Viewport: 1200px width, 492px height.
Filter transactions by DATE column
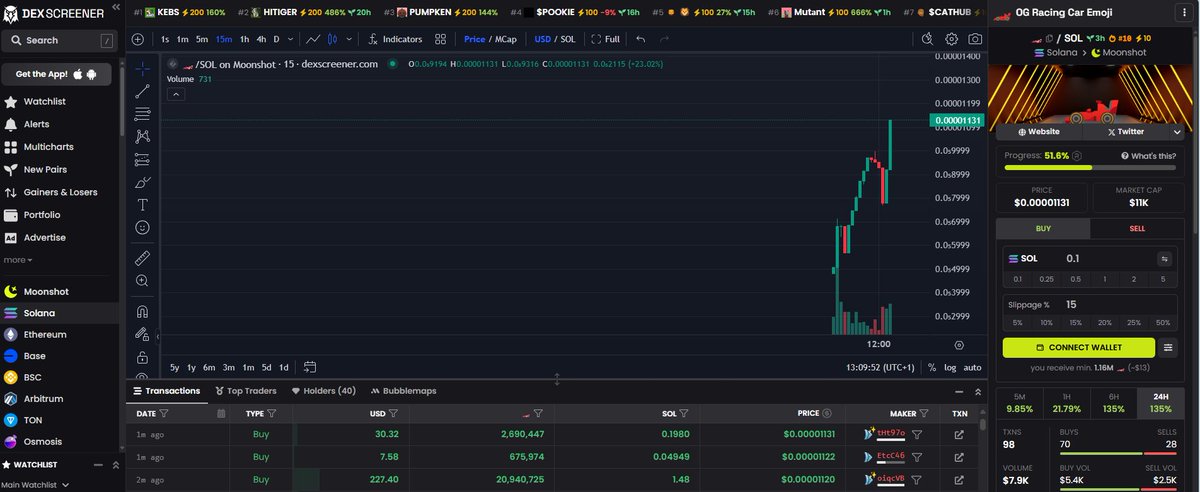(x=164, y=413)
